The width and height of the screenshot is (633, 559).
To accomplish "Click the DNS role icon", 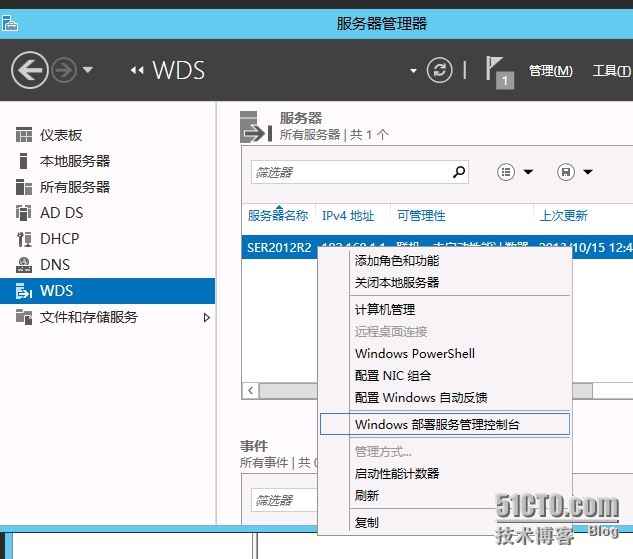I will click(x=24, y=265).
